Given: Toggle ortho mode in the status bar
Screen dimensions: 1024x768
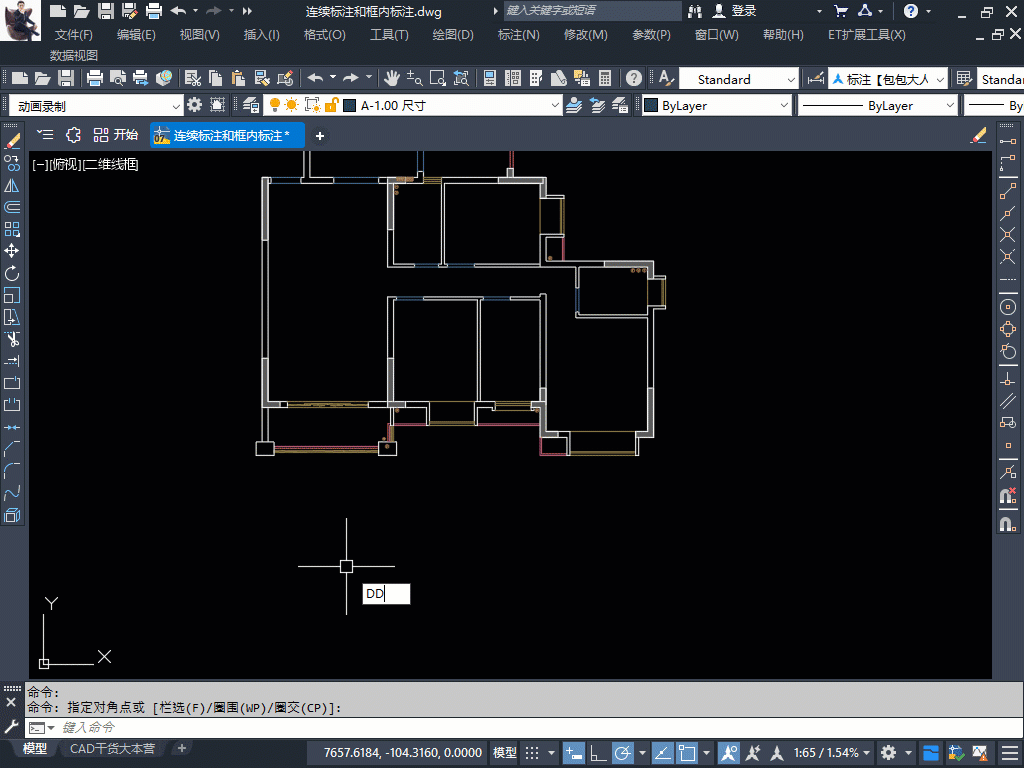Looking at the screenshot, I should tap(598, 753).
